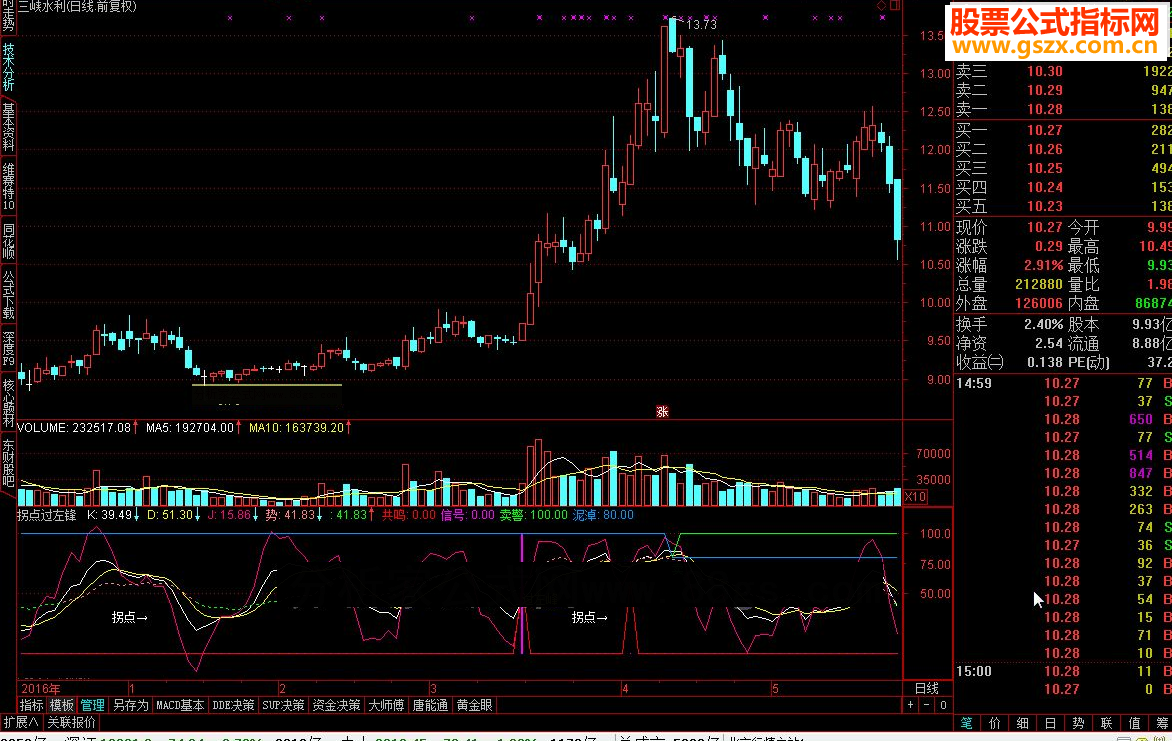
Task: Click the J: 15.86 indicator value
Action: [229, 515]
